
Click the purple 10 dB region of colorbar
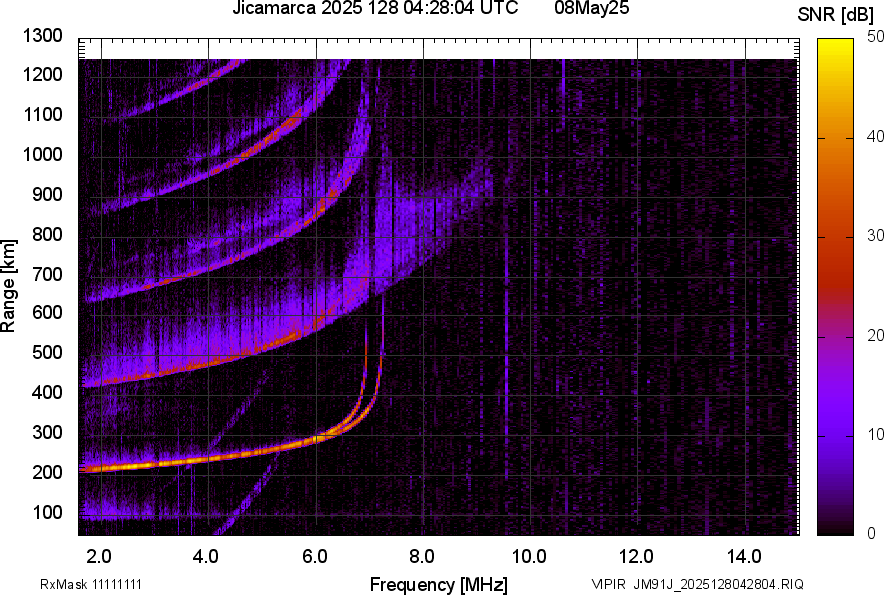836,435
